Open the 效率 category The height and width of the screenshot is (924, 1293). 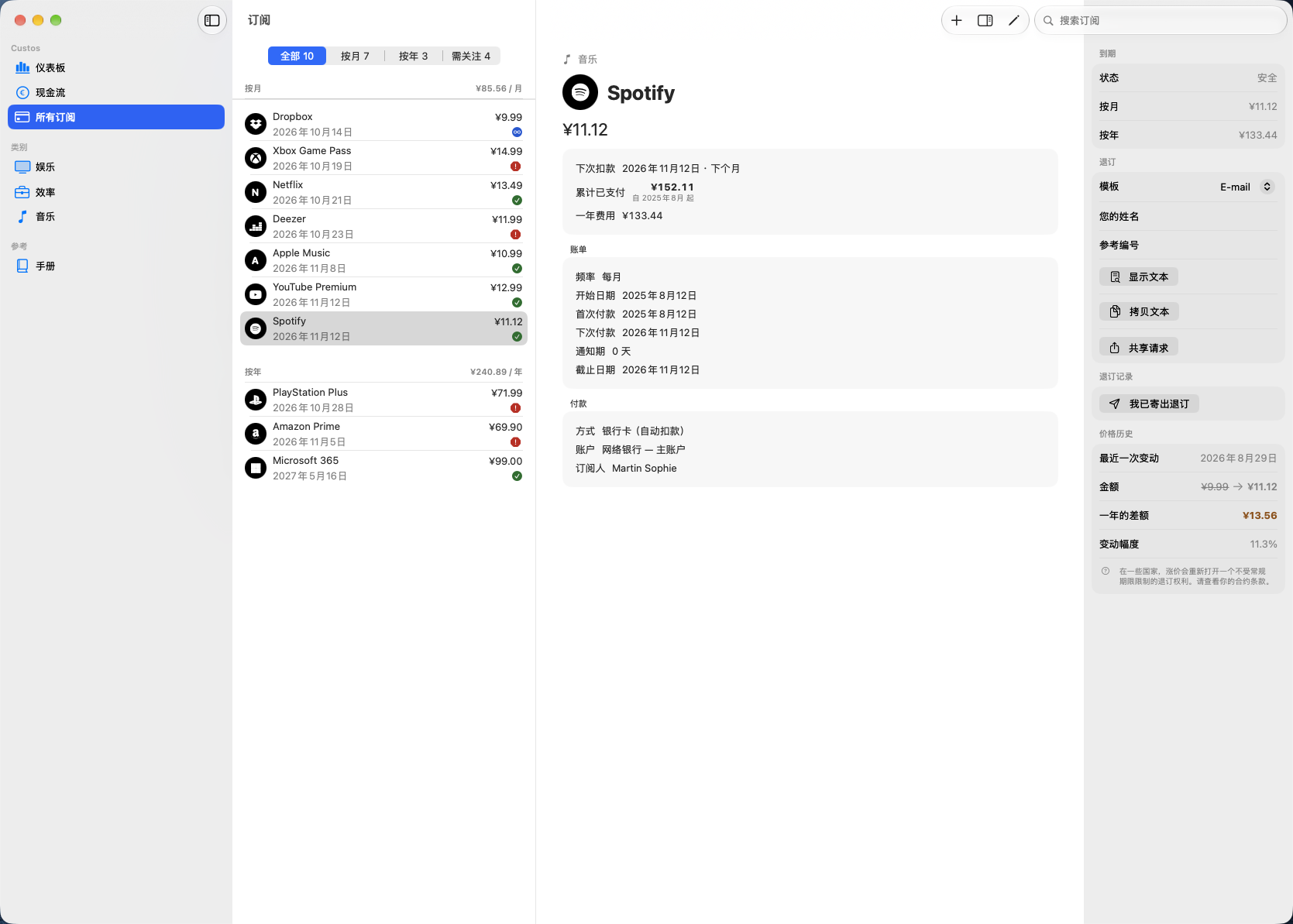coord(116,192)
